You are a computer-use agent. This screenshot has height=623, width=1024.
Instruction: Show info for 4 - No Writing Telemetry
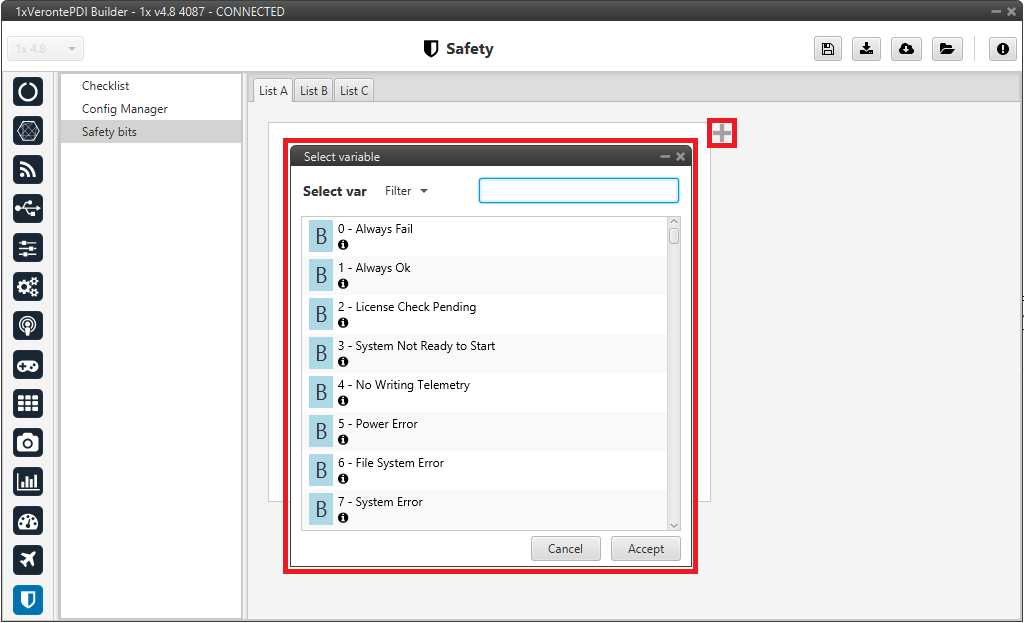(343, 401)
